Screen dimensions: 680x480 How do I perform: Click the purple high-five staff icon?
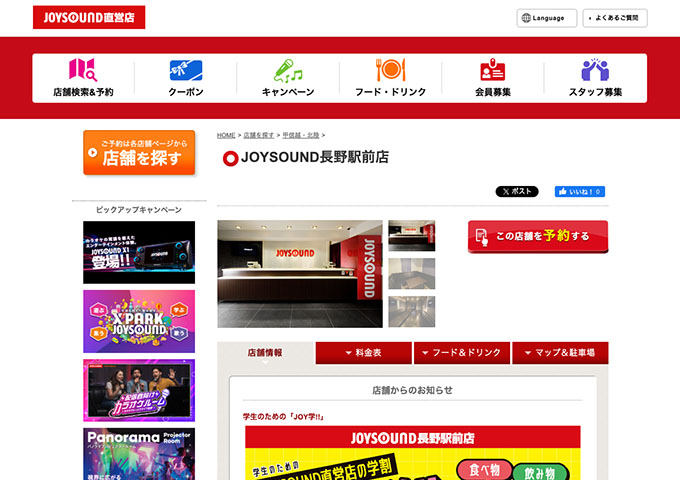click(x=595, y=70)
